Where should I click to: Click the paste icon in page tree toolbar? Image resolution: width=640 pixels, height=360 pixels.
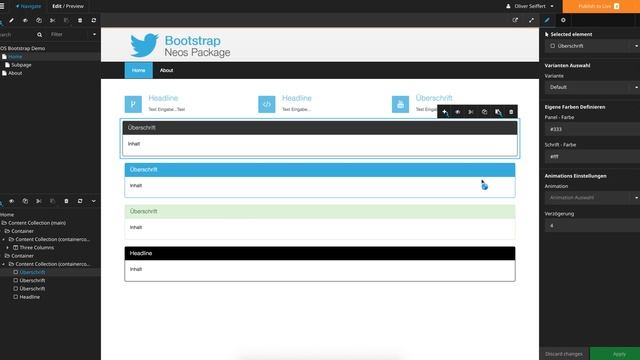(x=66, y=20)
